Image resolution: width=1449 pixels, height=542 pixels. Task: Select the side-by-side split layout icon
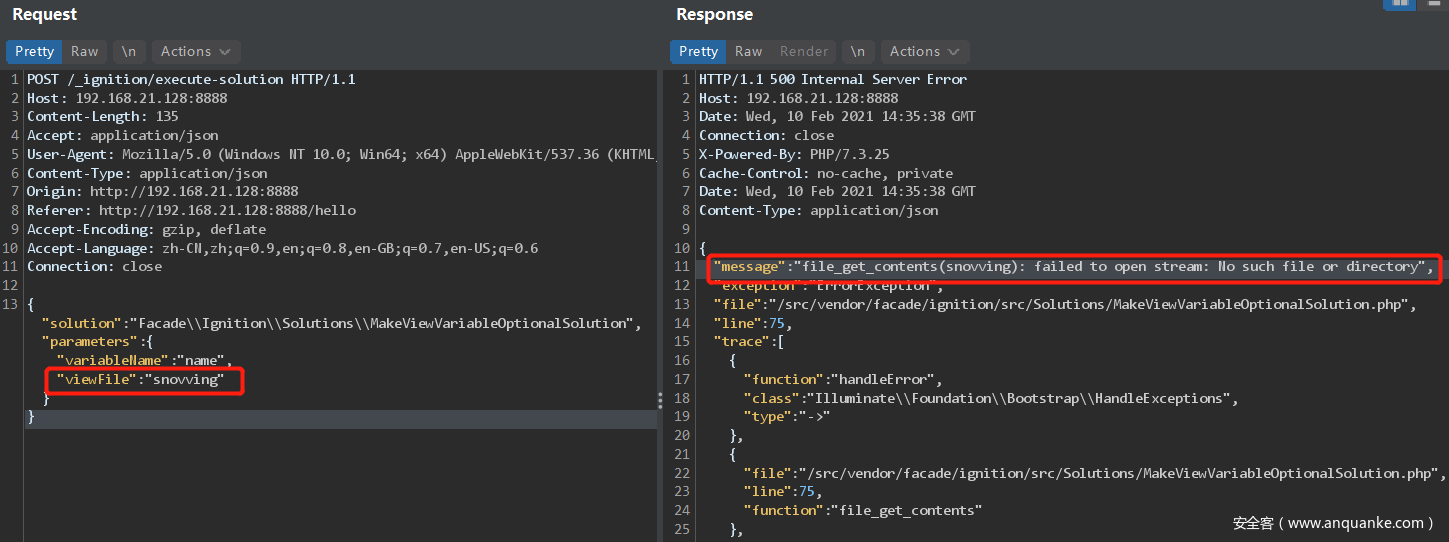[1400, 4]
